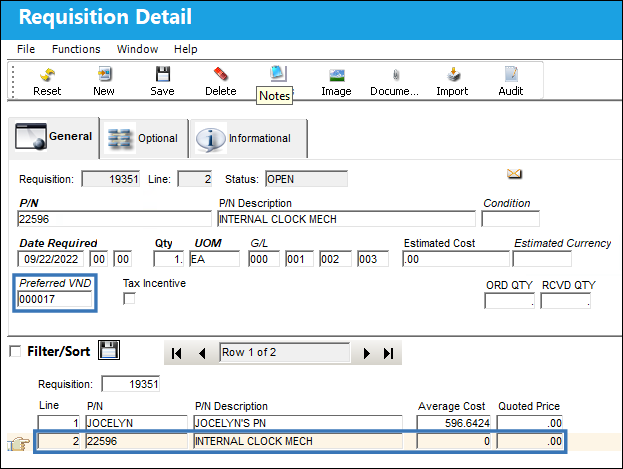
Task: Click the hours field after Date Required
Action: click(x=99, y=259)
